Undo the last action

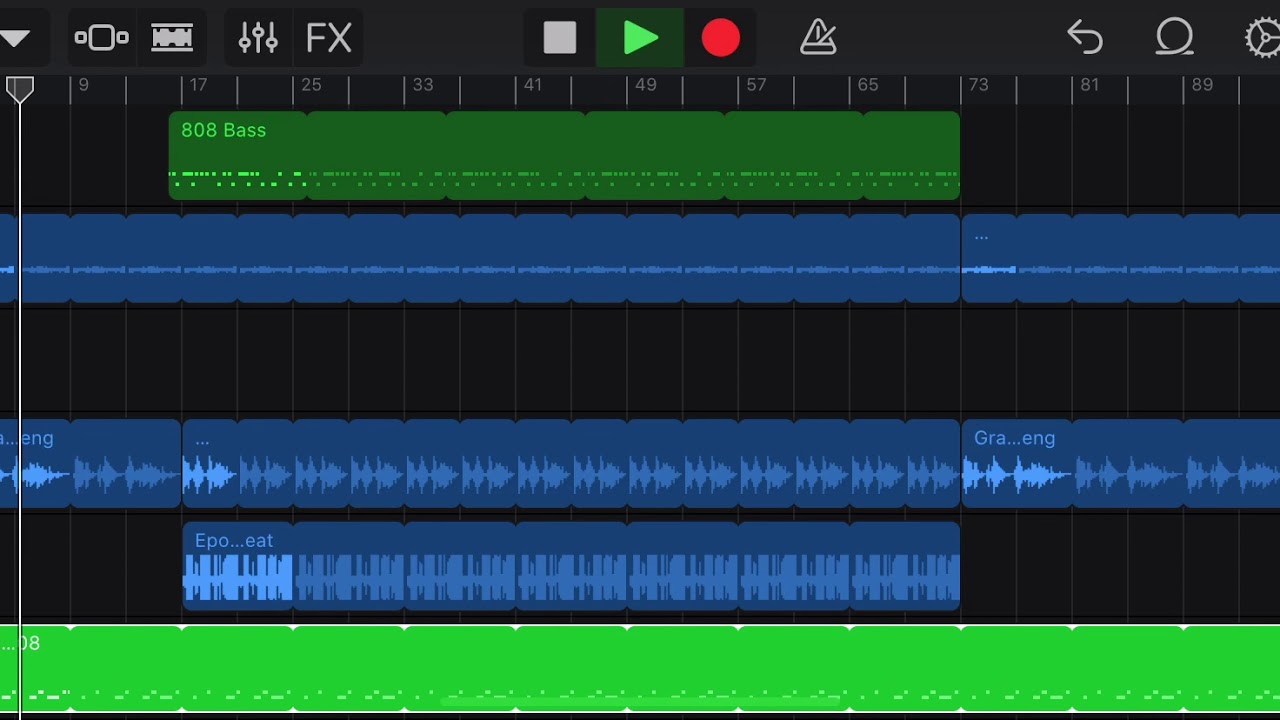(x=1085, y=38)
